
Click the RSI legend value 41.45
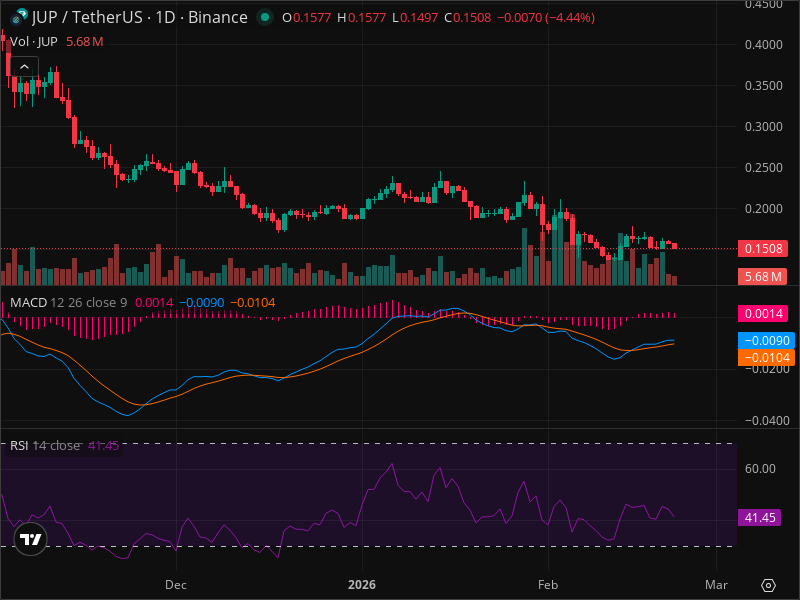103,445
